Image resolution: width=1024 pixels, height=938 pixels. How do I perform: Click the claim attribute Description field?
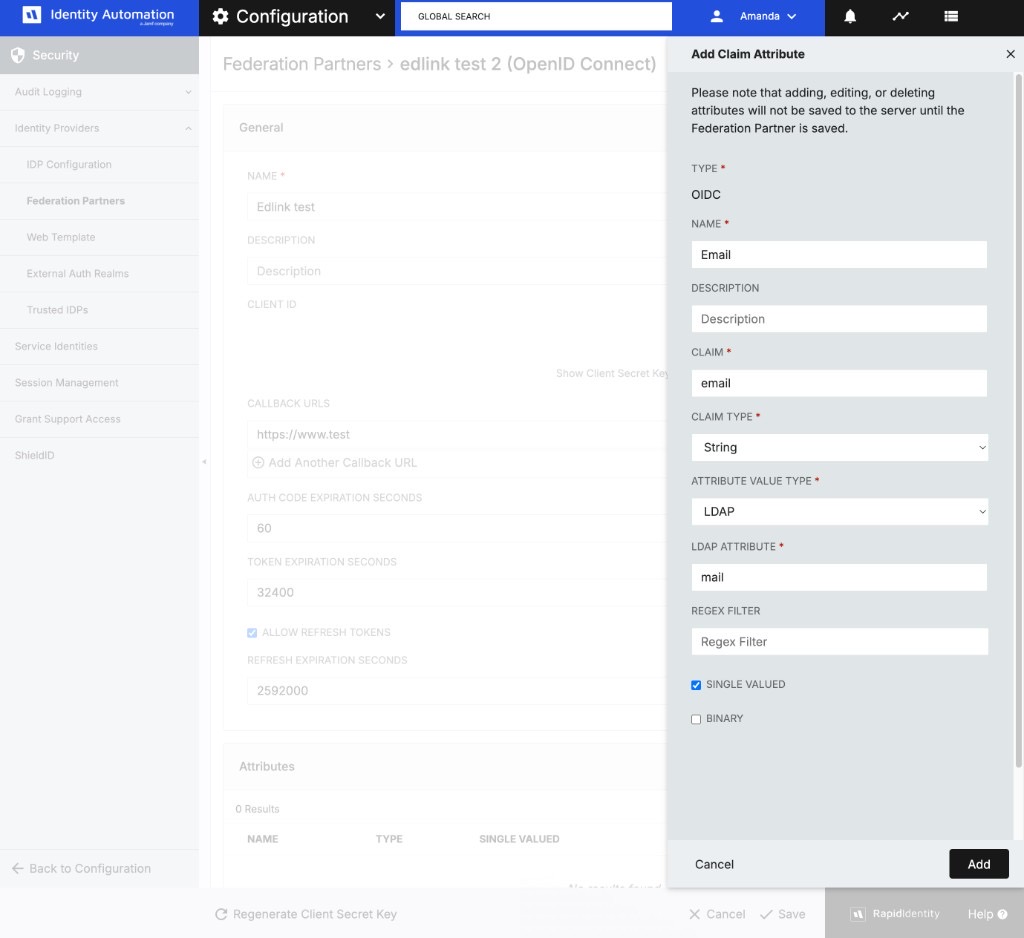[839, 319]
